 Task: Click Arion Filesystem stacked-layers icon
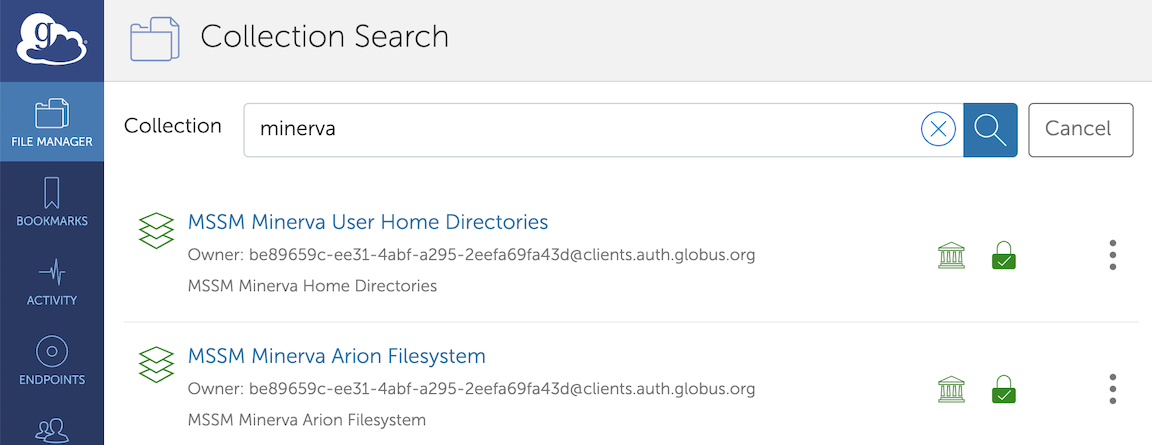click(156, 365)
